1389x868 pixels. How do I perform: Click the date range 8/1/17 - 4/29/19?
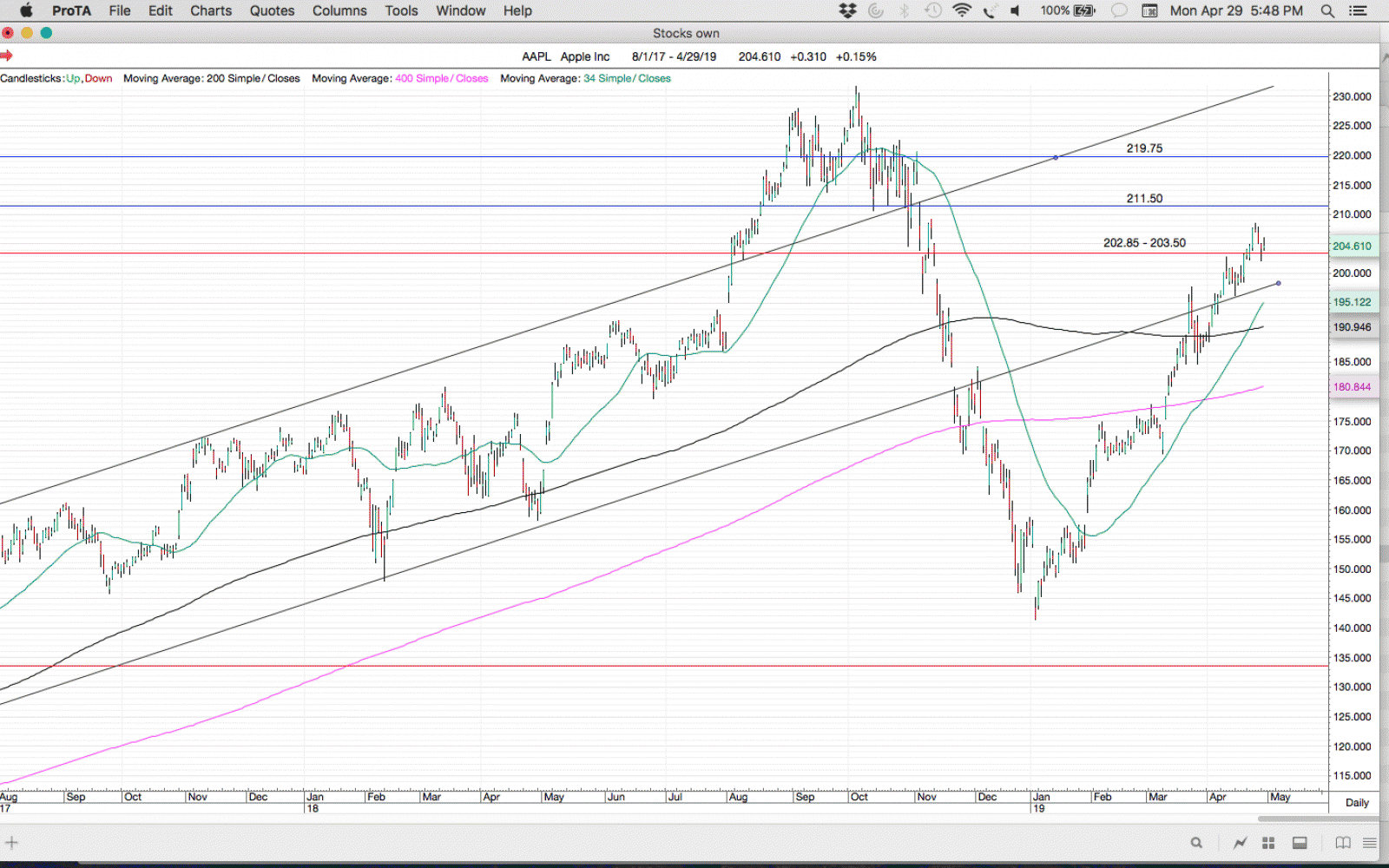point(675,56)
